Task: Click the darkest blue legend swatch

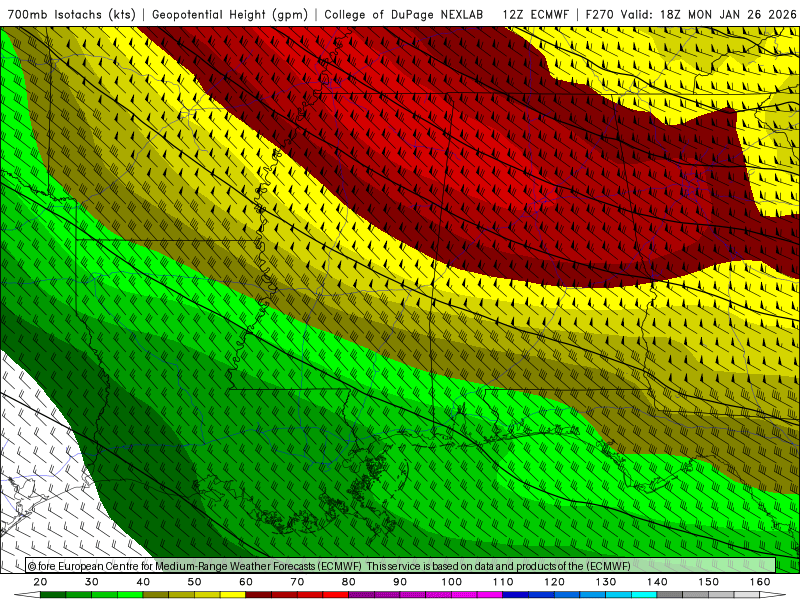Action: point(516,595)
